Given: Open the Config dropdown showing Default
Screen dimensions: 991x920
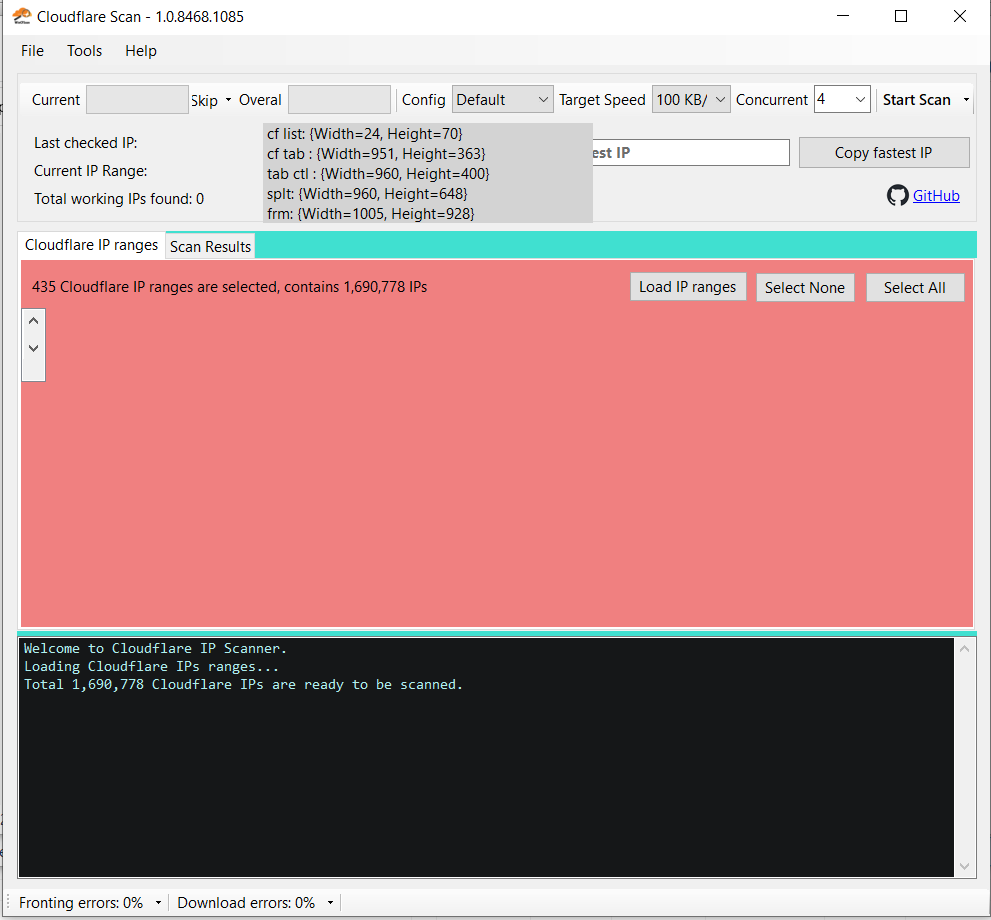Looking at the screenshot, I should 543,99.
